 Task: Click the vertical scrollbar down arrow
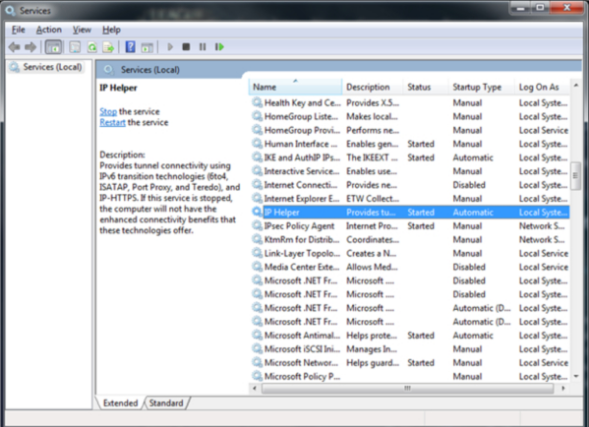pos(576,376)
